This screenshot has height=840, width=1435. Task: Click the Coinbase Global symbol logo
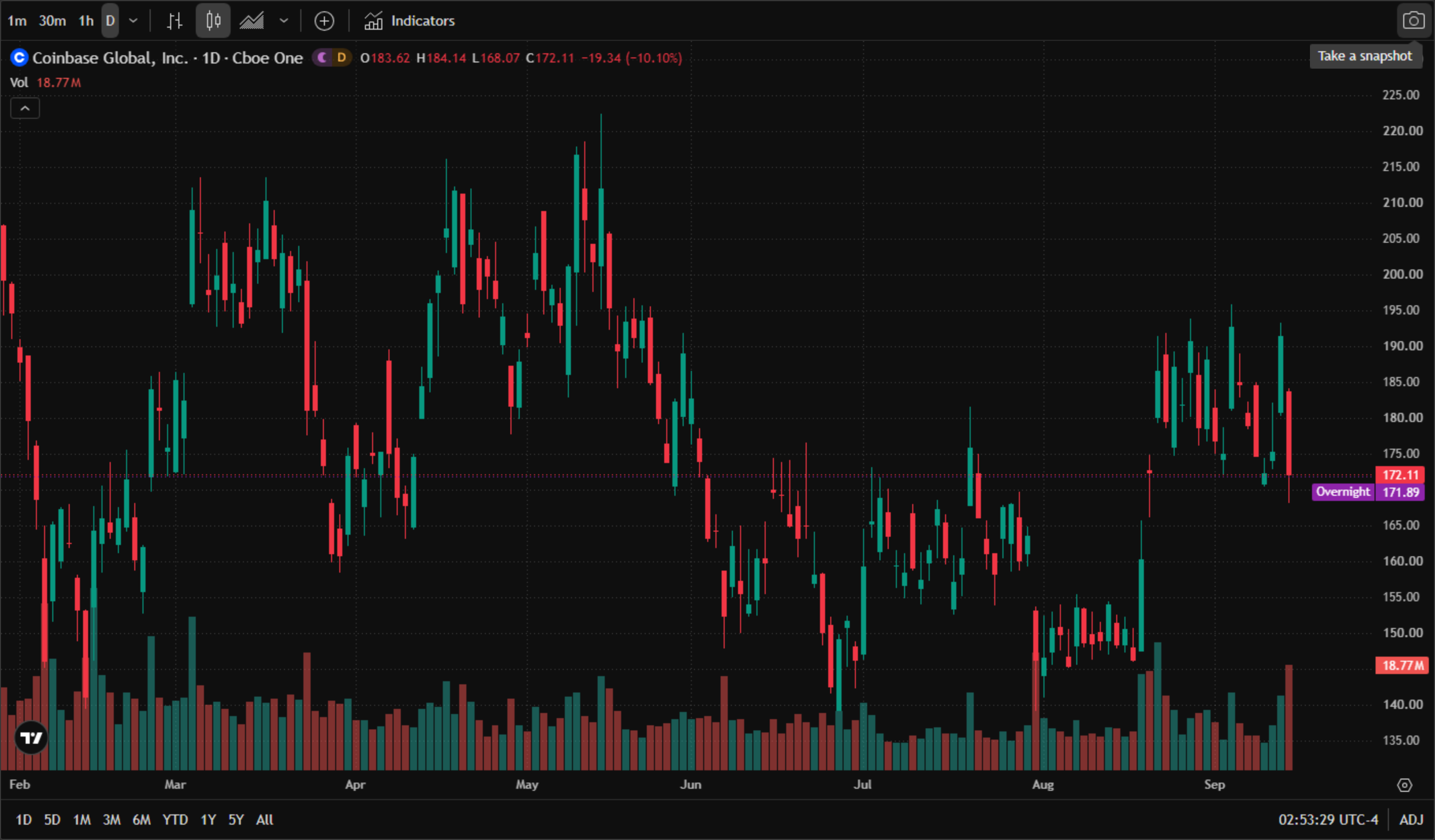[19, 57]
